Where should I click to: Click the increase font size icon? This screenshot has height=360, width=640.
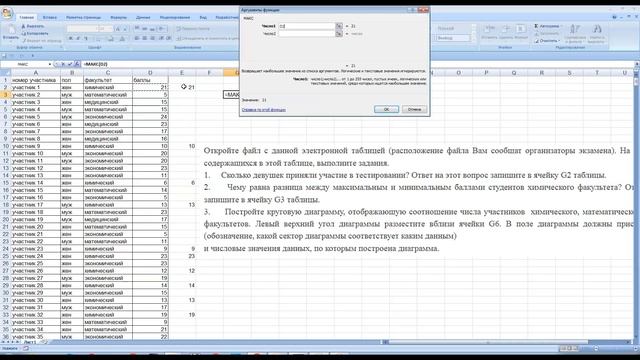[118, 29]
